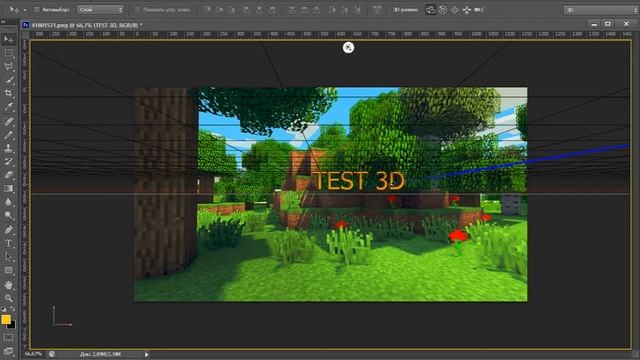Click the align bottom edges icon

232,10
